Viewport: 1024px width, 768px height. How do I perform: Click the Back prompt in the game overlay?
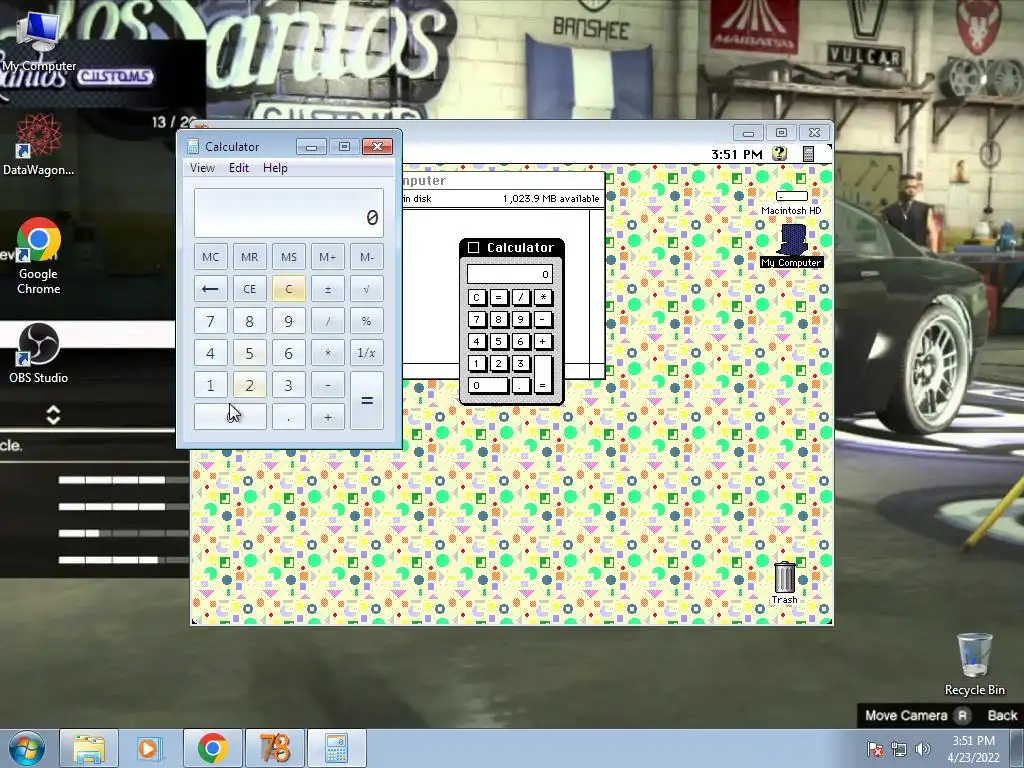[1002, 716]
